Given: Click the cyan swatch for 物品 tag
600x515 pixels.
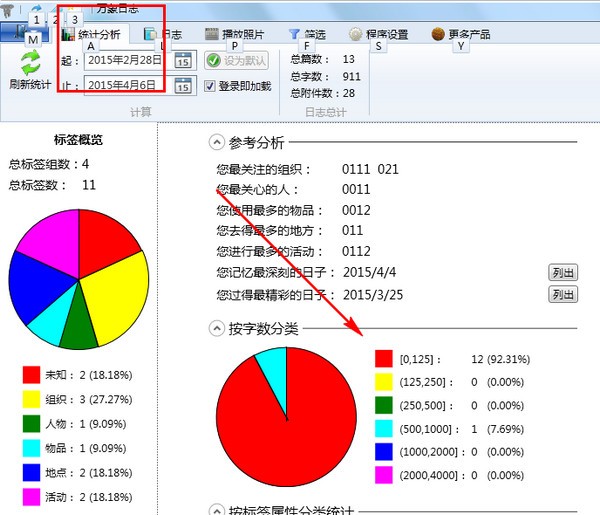Looking at the screenshot, I should [x=31, y=448].
